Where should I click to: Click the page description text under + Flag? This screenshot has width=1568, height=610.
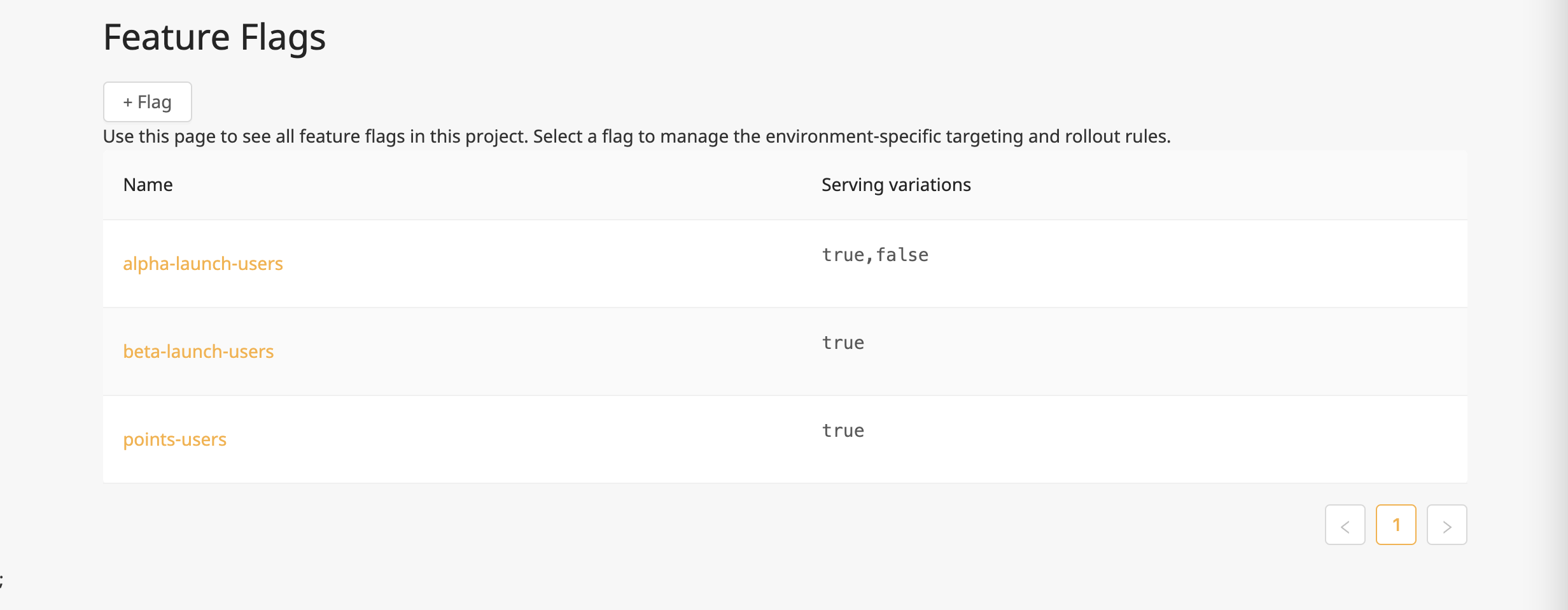point(636,136)
